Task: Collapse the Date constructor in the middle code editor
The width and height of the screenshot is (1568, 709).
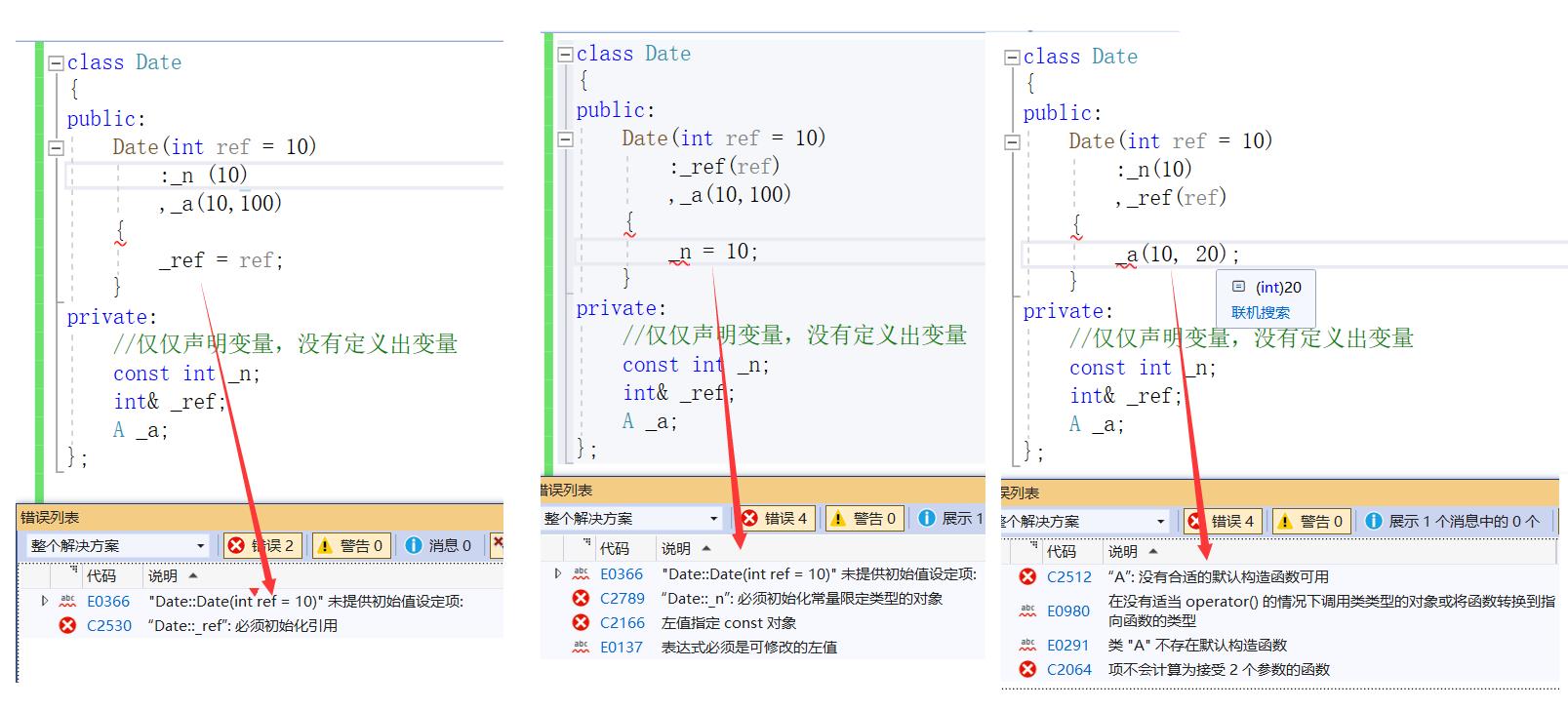Action: [565, 139]
